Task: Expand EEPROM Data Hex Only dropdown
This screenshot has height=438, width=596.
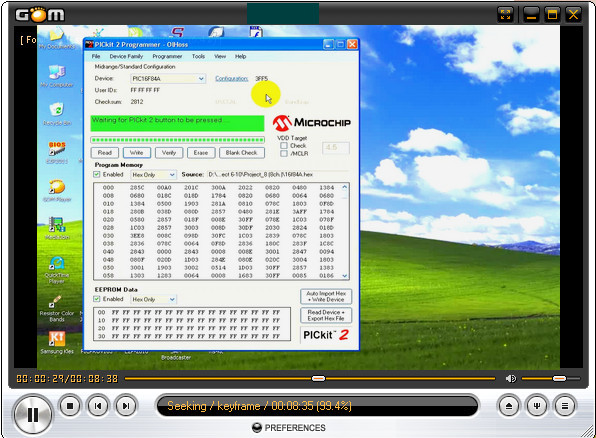Action: pyautogui.click(x=172, y=300)
